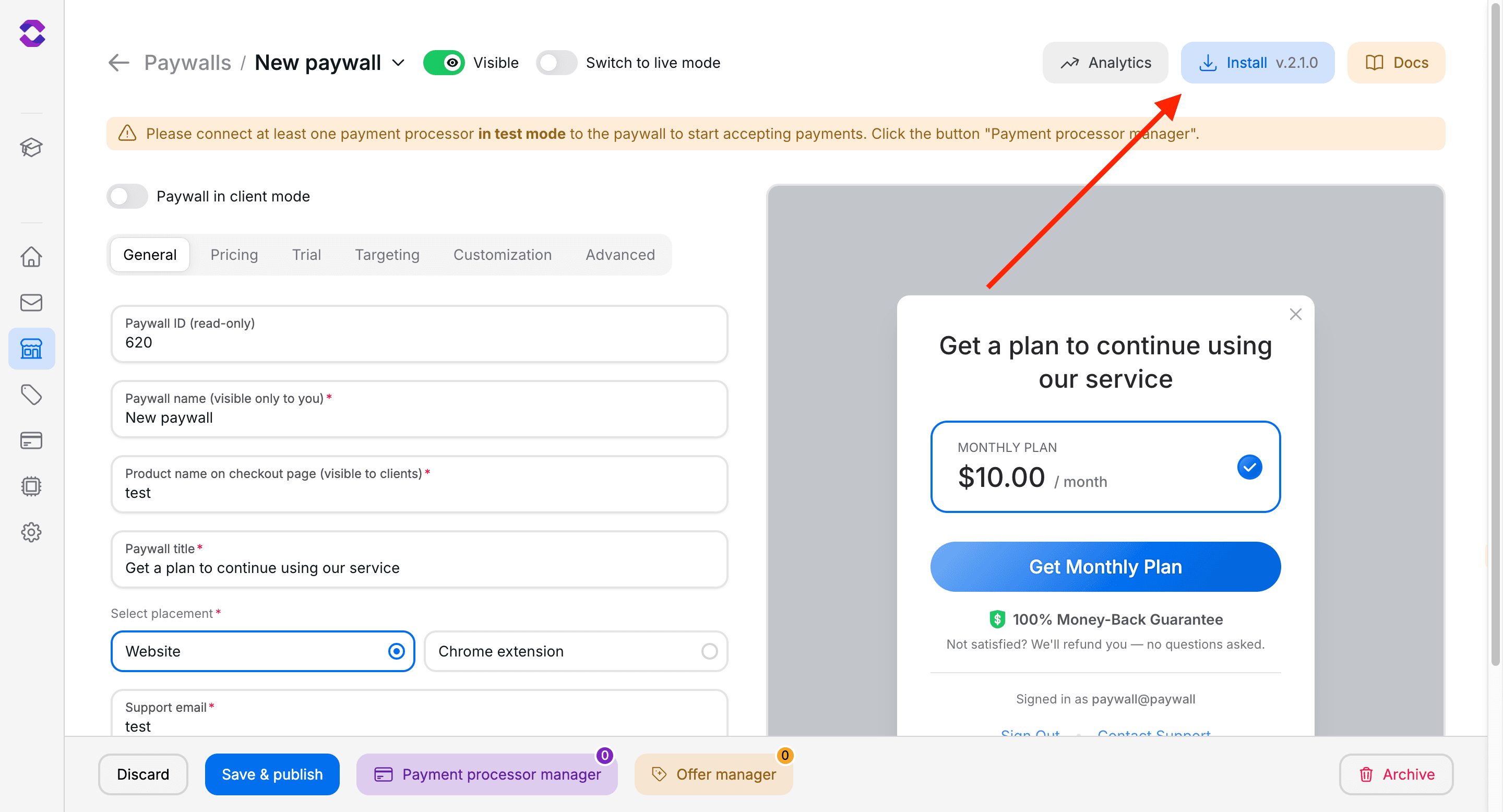Screen dimensions: 1503x812
Task: Select the storefront Paywalls icon in sidebar
Action: (31, 348)
